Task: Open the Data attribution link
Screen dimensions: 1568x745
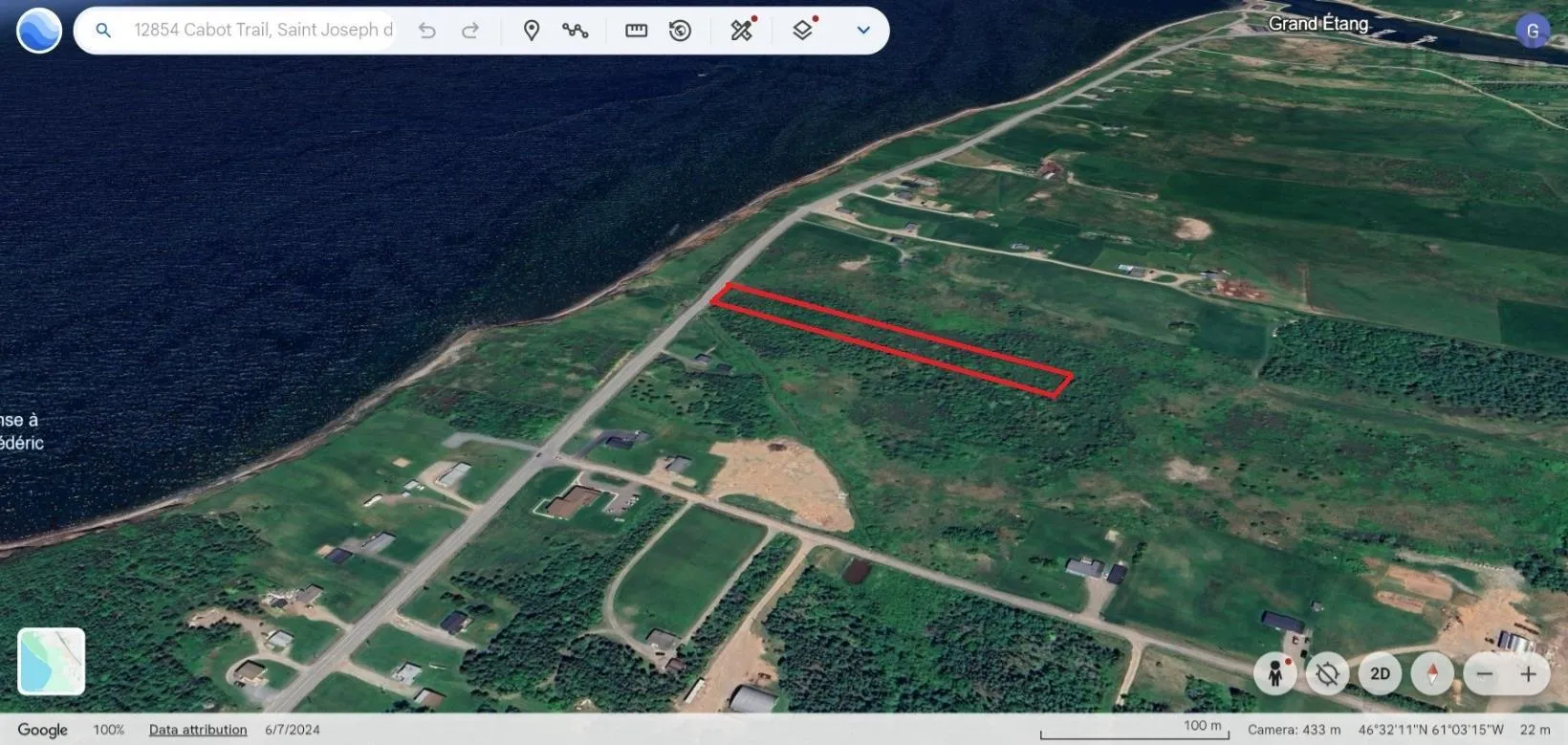Action: point(198,730)
